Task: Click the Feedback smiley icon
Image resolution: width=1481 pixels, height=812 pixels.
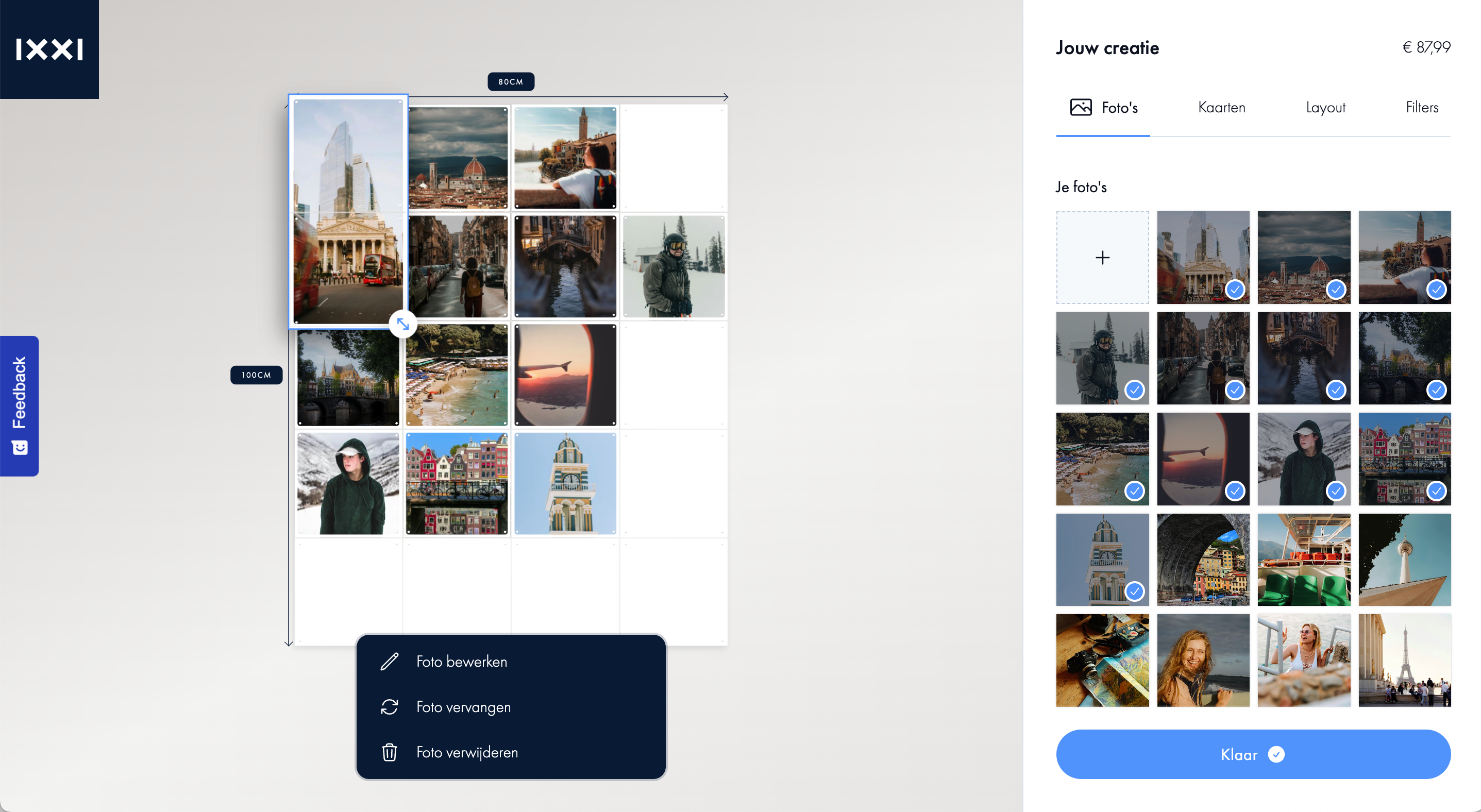Action: point(20,447)
